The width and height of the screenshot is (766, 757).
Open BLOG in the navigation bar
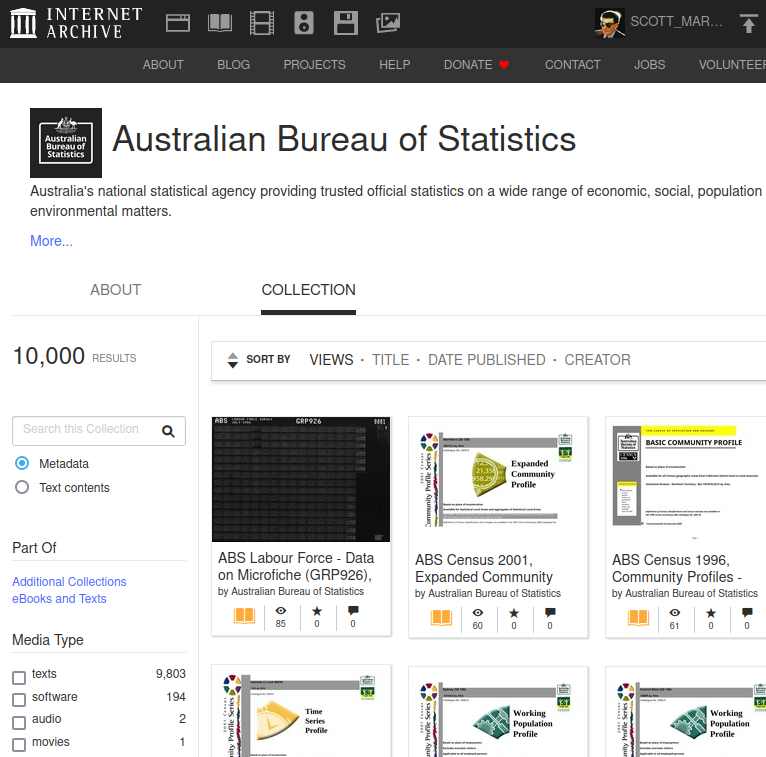[234, 64]
